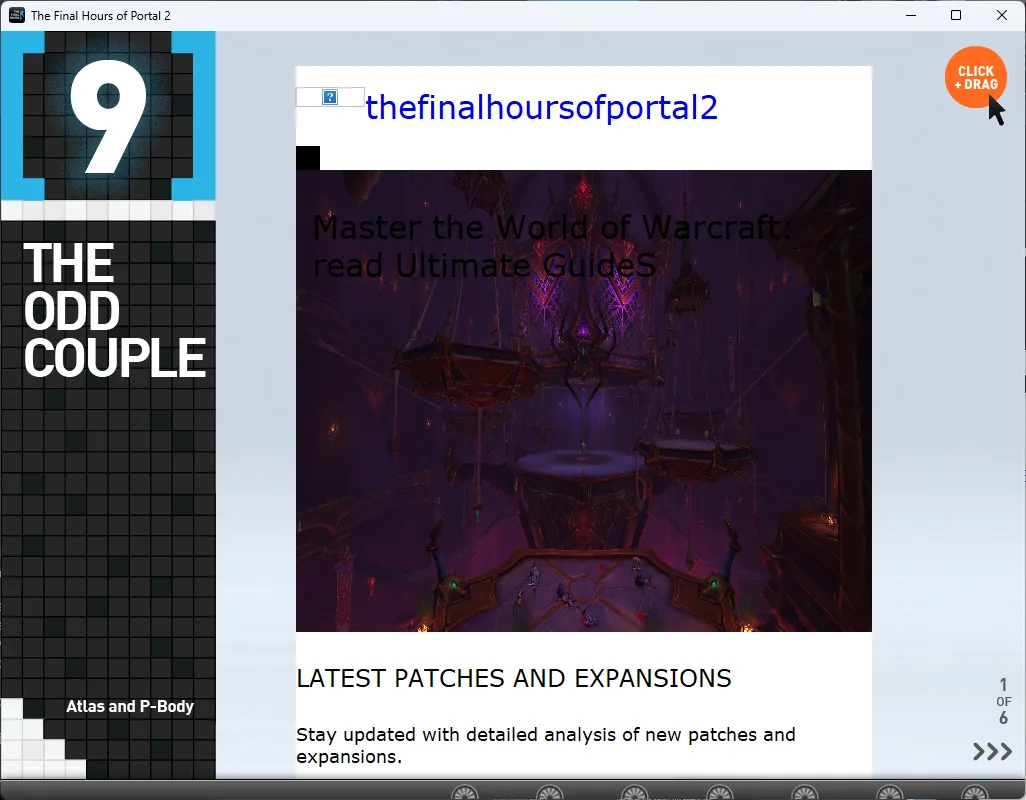The height and width of the screenshot is (800, 1026).
Task: Click 'THE ODD COUPLE' chapter title
Action: 115,310
